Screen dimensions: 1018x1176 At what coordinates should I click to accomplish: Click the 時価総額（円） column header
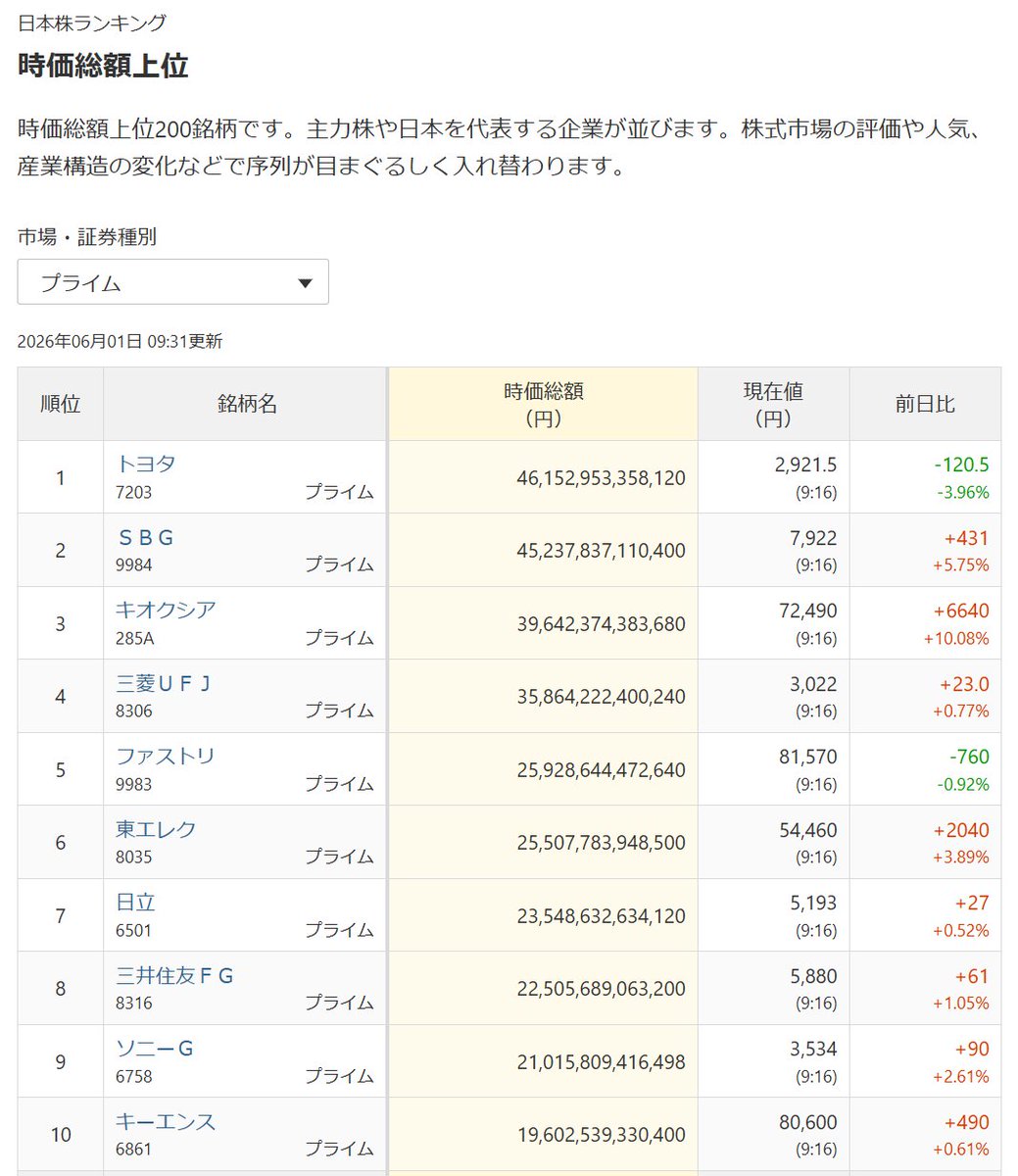[x=544, y=404]
